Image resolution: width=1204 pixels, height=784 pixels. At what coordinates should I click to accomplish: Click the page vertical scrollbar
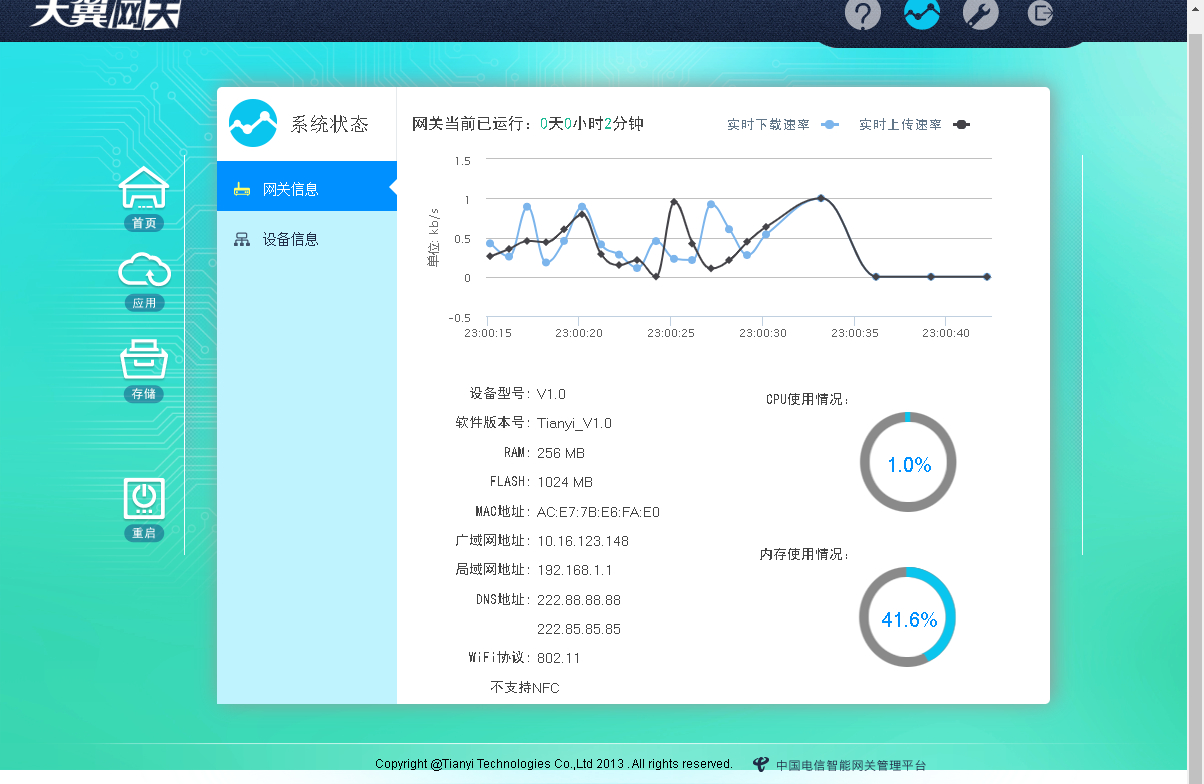[x=1195, y=392]
